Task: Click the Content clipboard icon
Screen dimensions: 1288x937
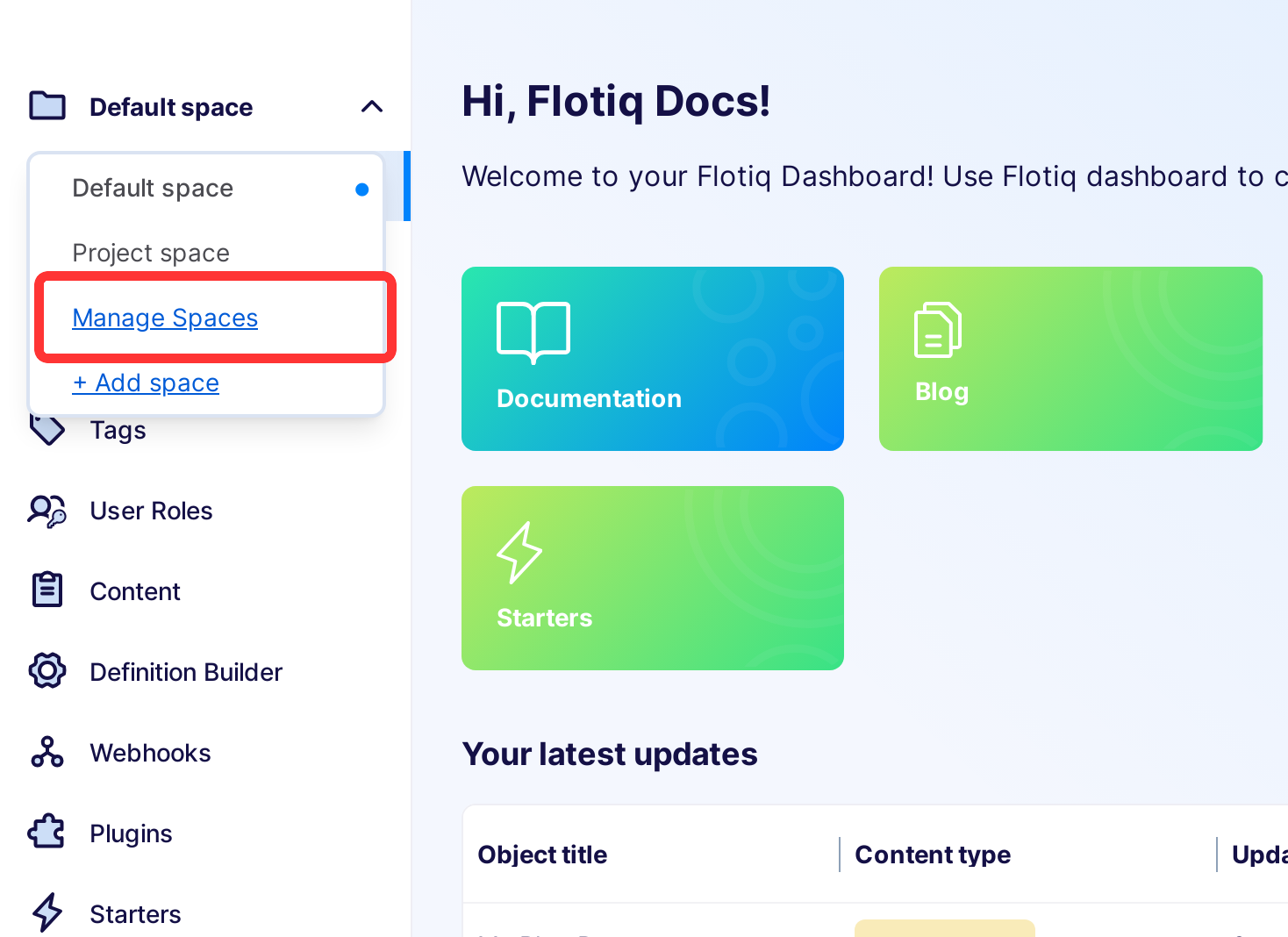Action: click(x=47, y=590)
